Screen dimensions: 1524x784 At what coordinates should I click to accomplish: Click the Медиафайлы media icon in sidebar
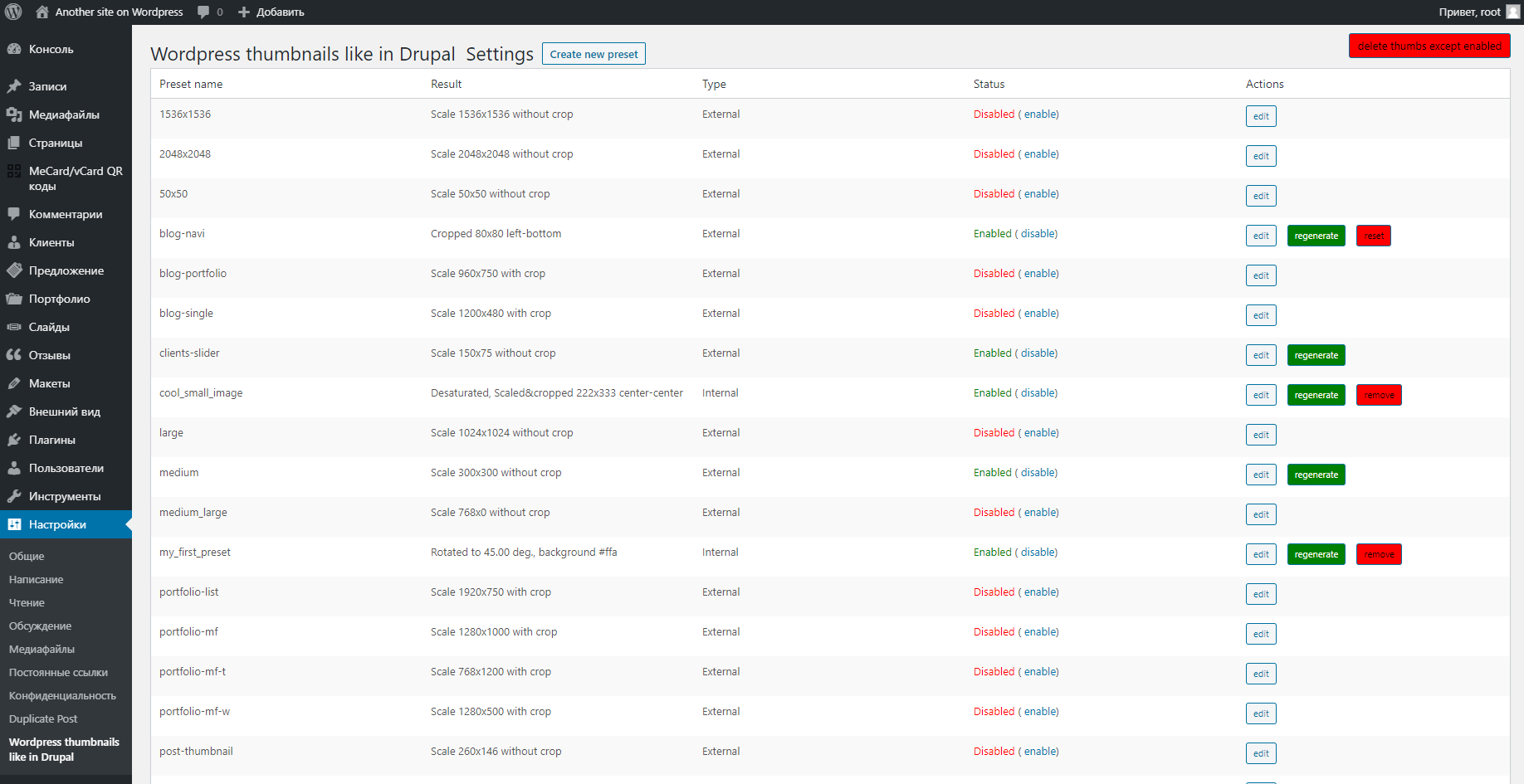14,114
